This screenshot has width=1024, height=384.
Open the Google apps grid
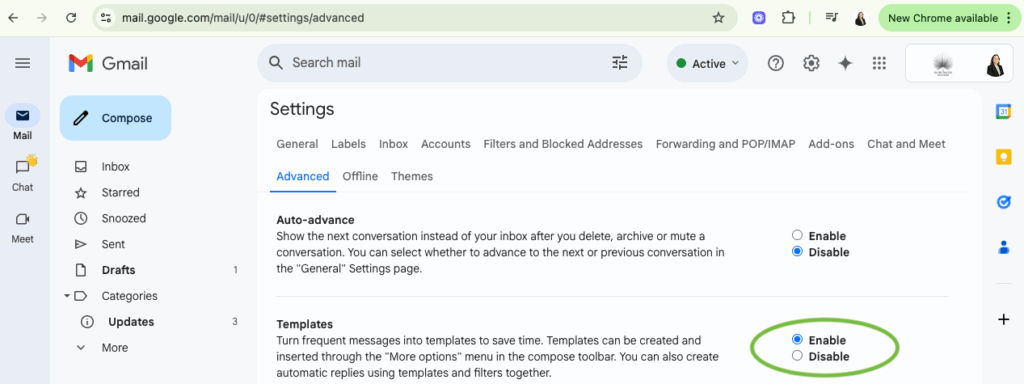click(x=879, y=63)
